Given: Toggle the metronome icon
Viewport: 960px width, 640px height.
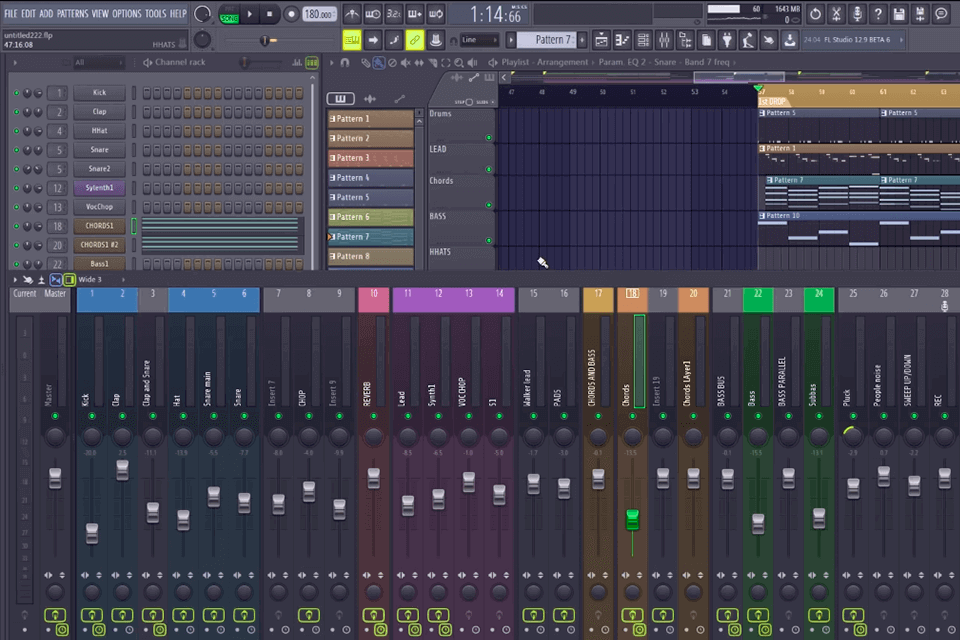Looking at the screenshot, I should [x=352, y=13].
